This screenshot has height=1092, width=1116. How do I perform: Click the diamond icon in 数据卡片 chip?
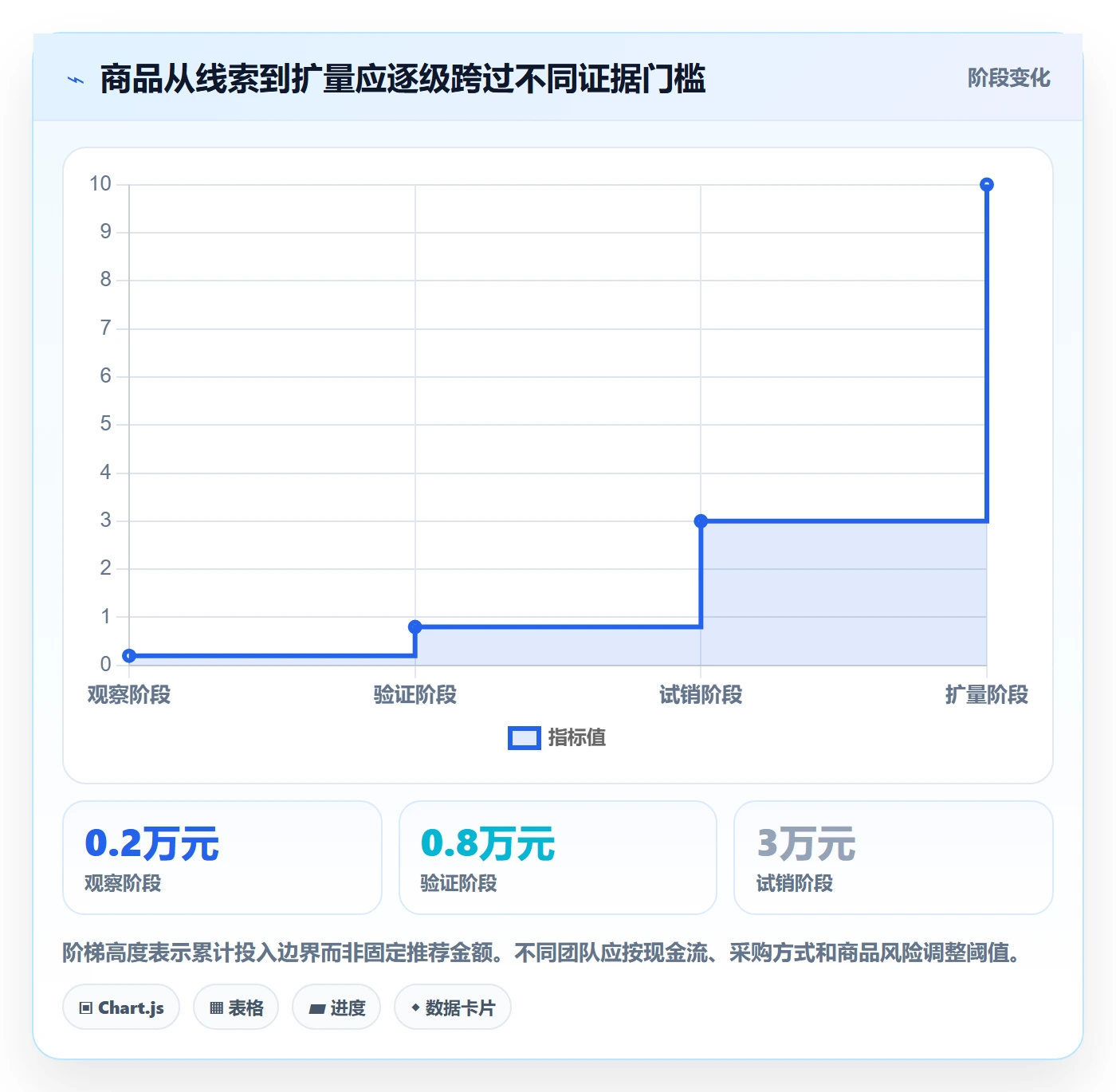coord(415,1008)
